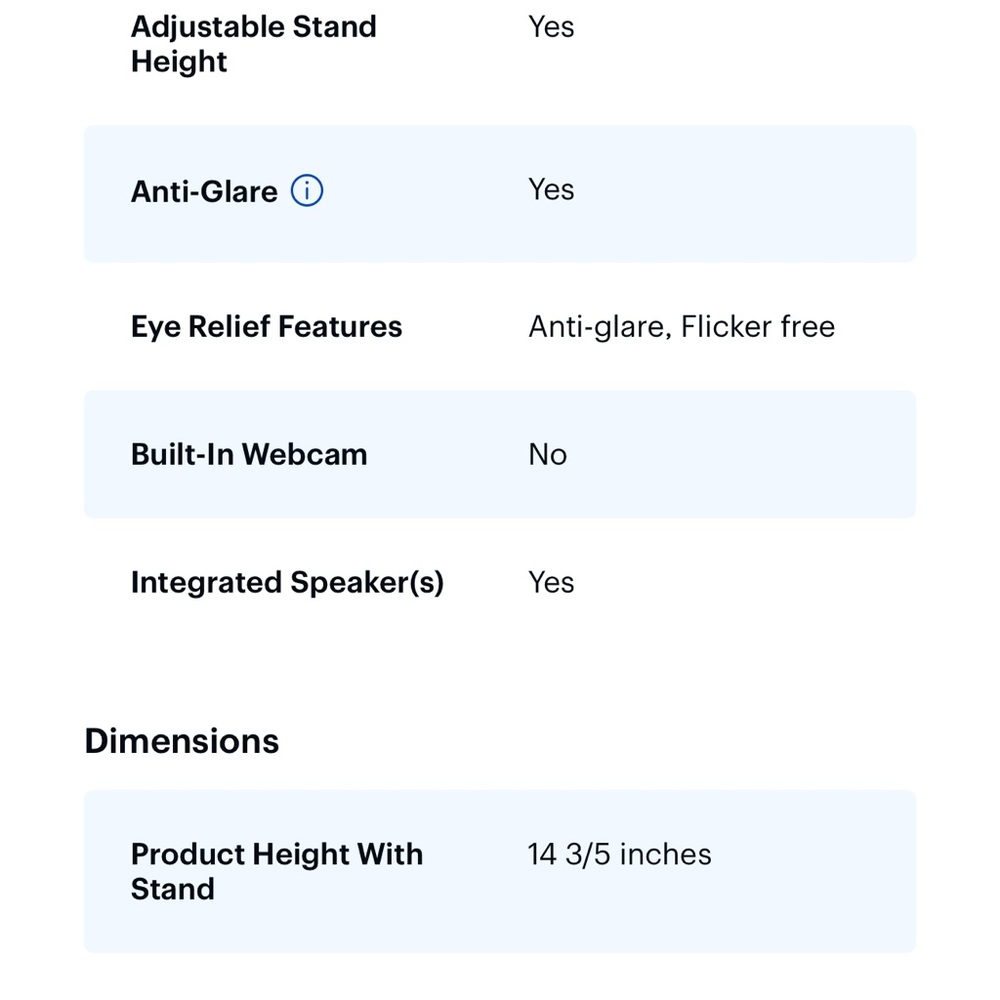
Task: Select the Anti-Glare label text
Action: click(204, 191)
